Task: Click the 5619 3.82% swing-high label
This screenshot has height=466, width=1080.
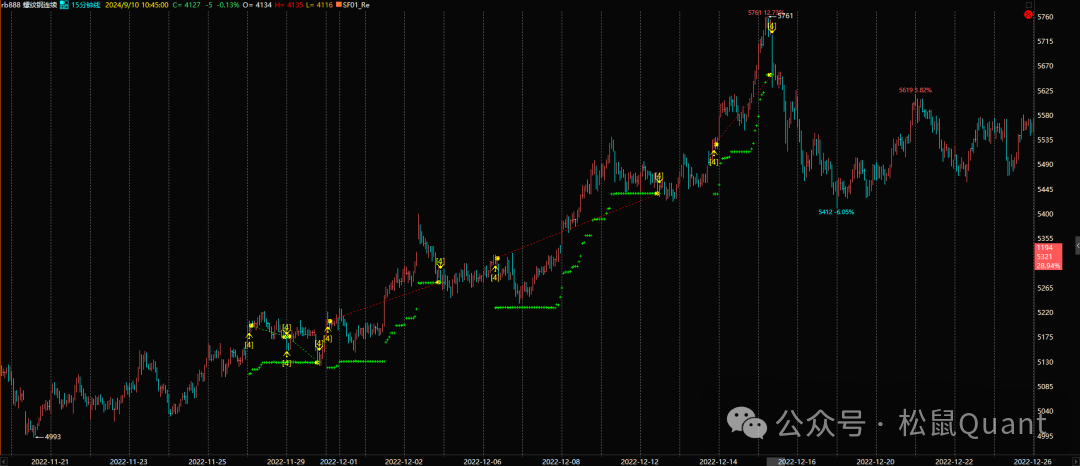Action: tap(915, 90)
